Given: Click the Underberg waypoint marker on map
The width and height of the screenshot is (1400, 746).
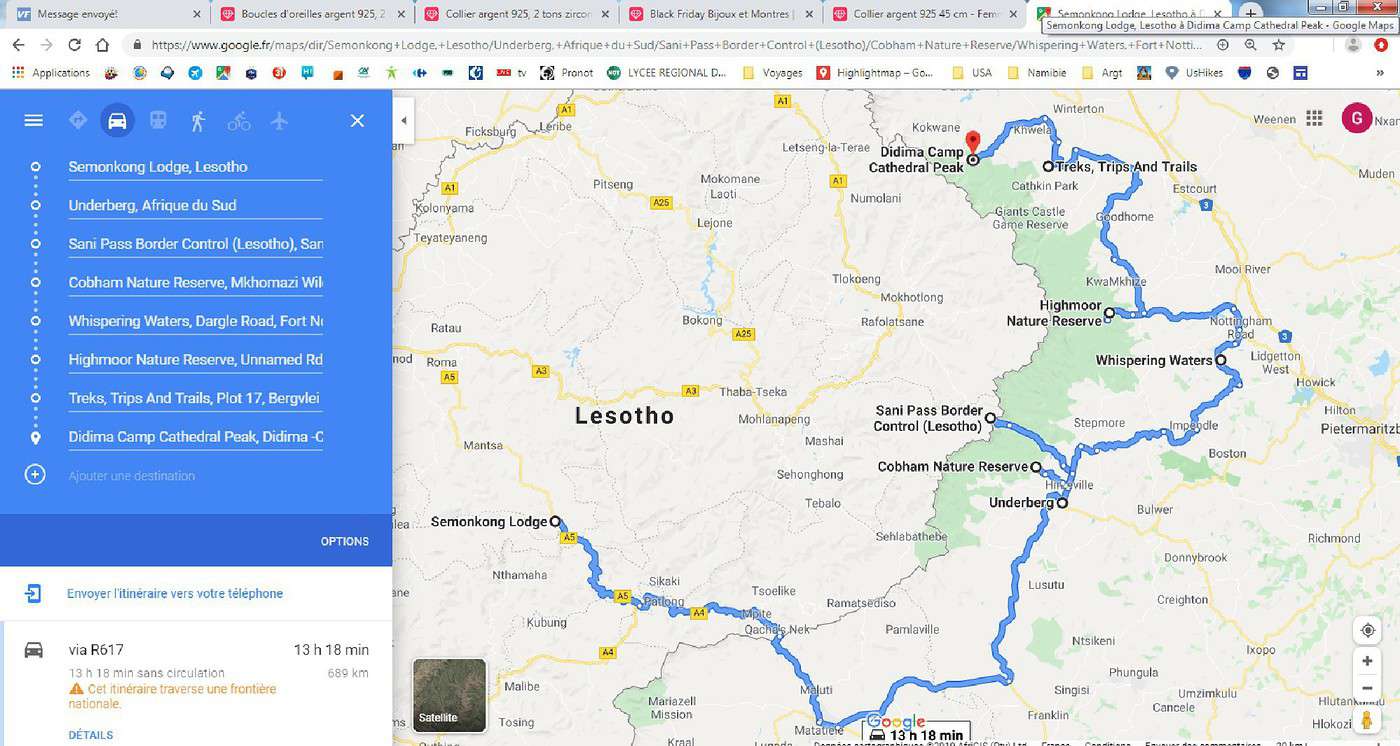Looking at the screenshot, I should [x=1062, y=503].
